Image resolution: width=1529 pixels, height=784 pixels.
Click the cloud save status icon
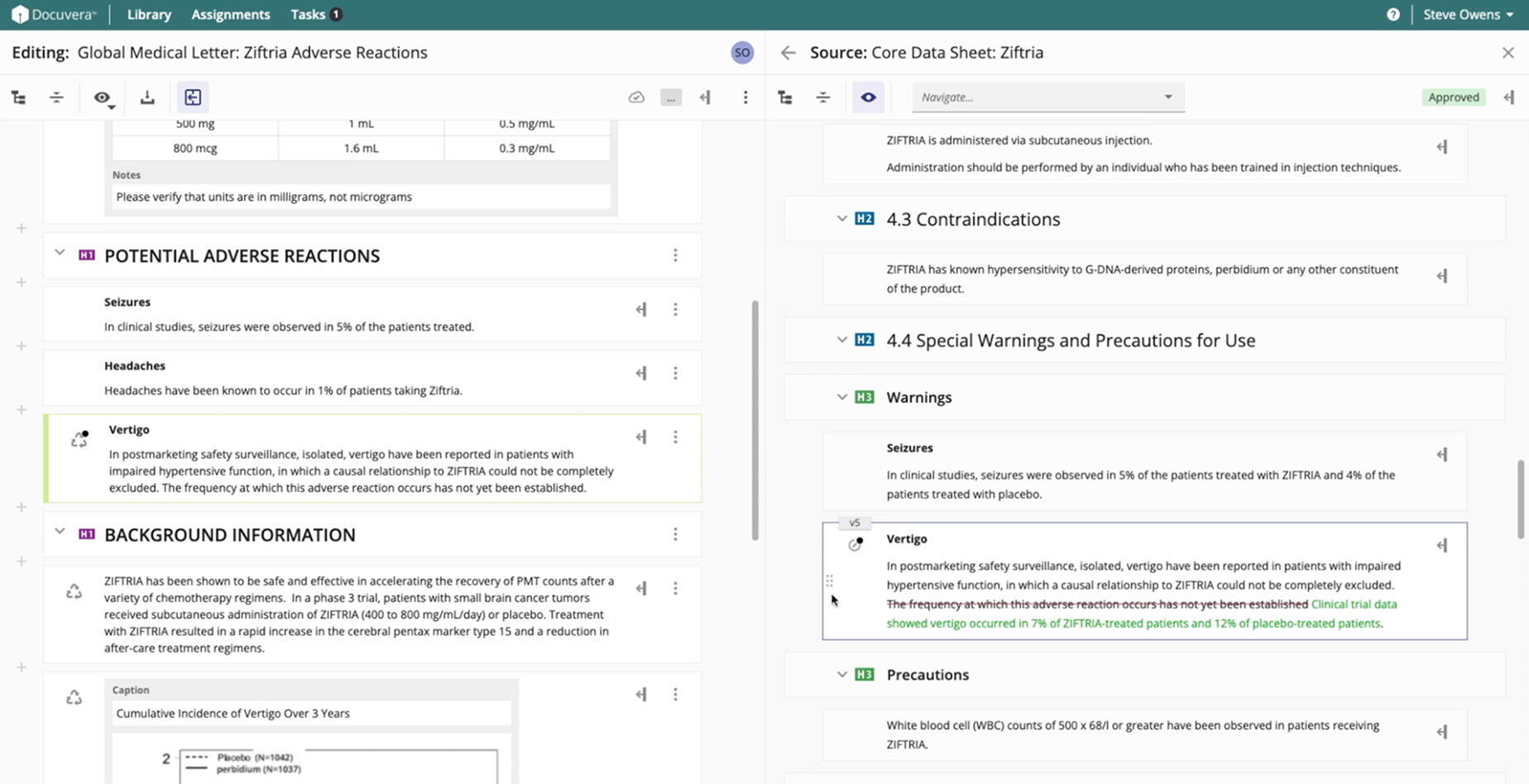pos(636,98)
